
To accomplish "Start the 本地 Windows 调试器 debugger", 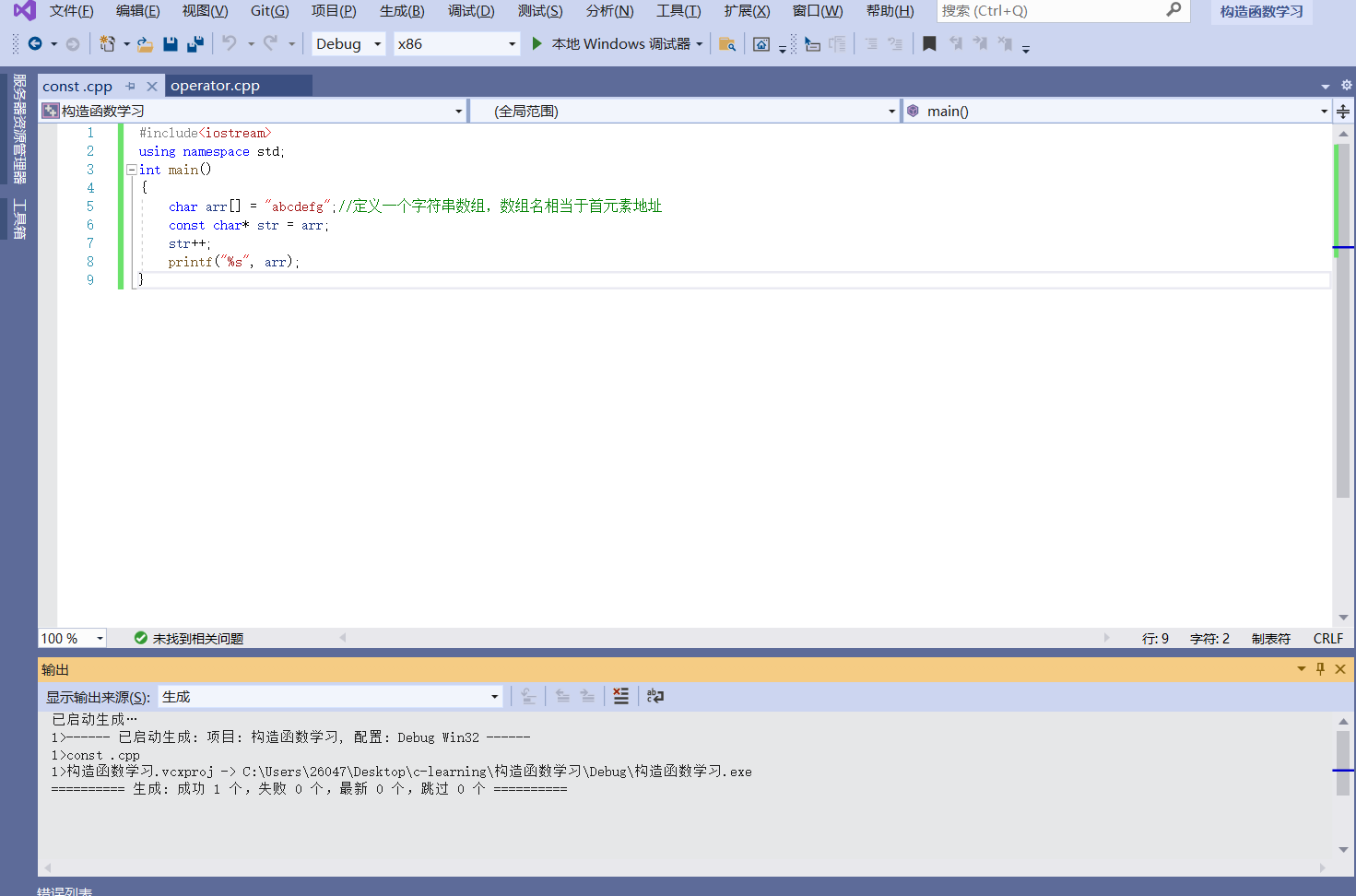I will pos(616,43).
